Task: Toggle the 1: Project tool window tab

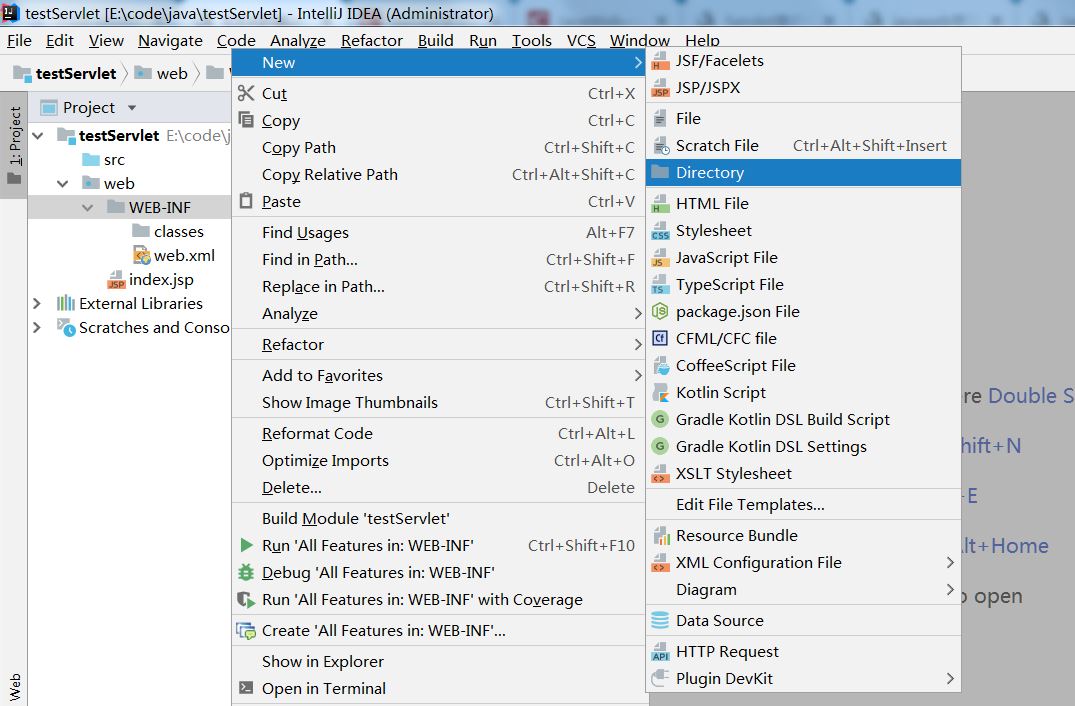Action: [14, 145]
